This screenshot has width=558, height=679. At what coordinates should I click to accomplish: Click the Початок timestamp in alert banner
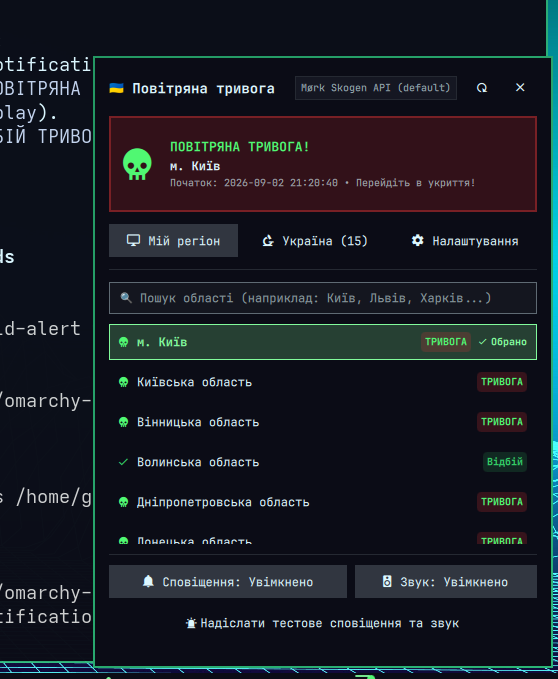(x=254, y=183)
